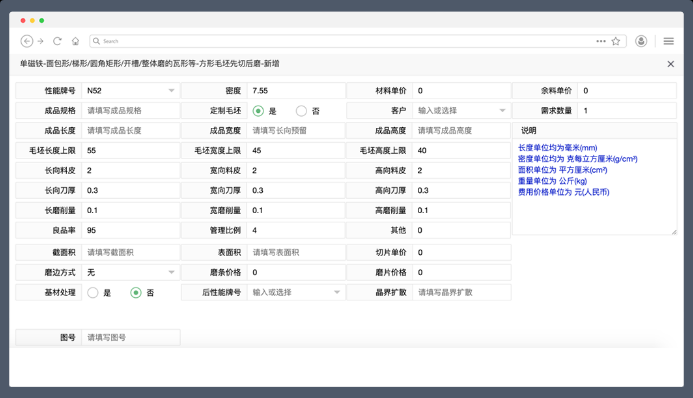Click the text 重量单位为 公斤(kg)

[552, 181]
